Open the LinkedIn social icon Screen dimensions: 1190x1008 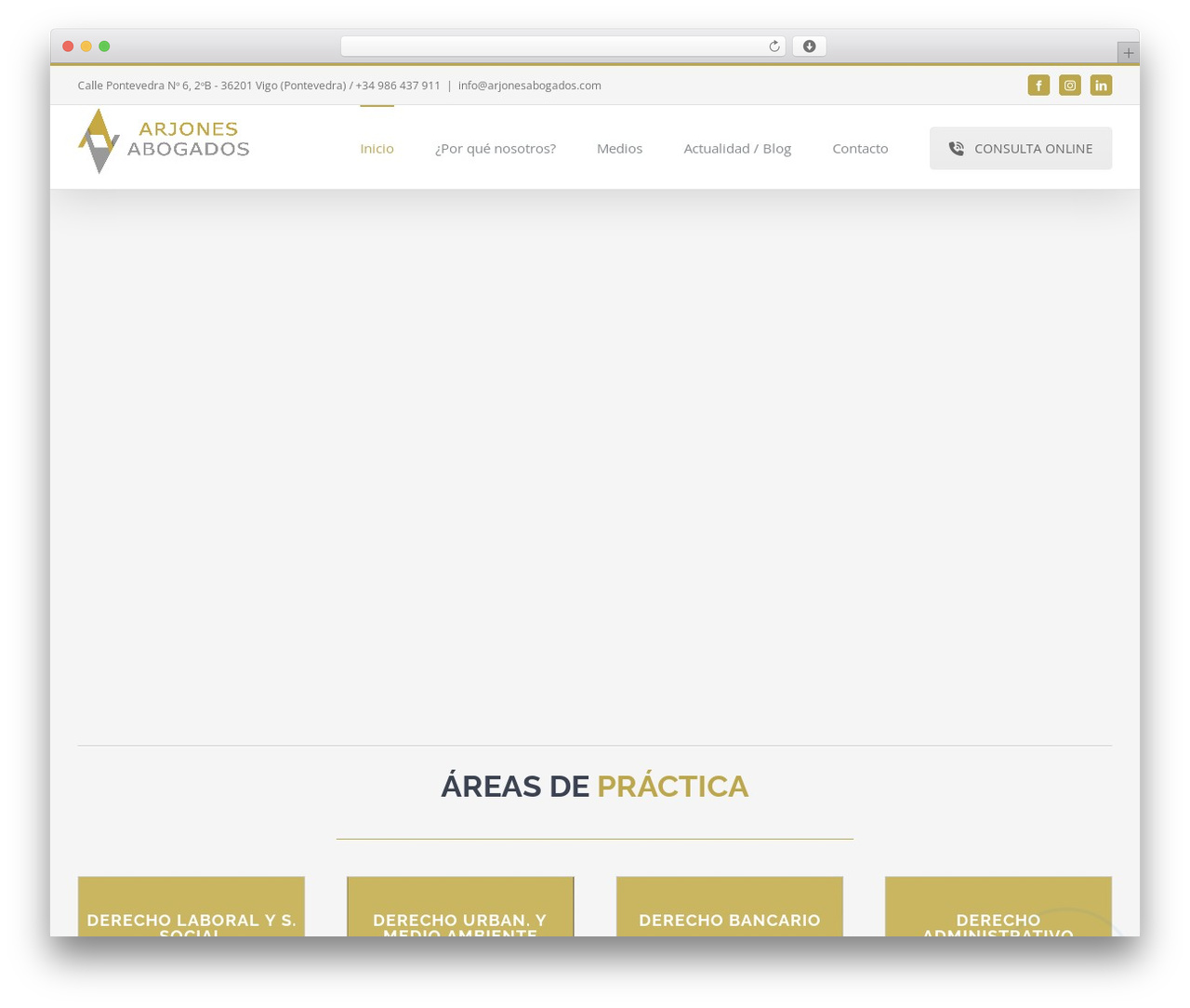pyautogui.click(x=1101, y=86)
